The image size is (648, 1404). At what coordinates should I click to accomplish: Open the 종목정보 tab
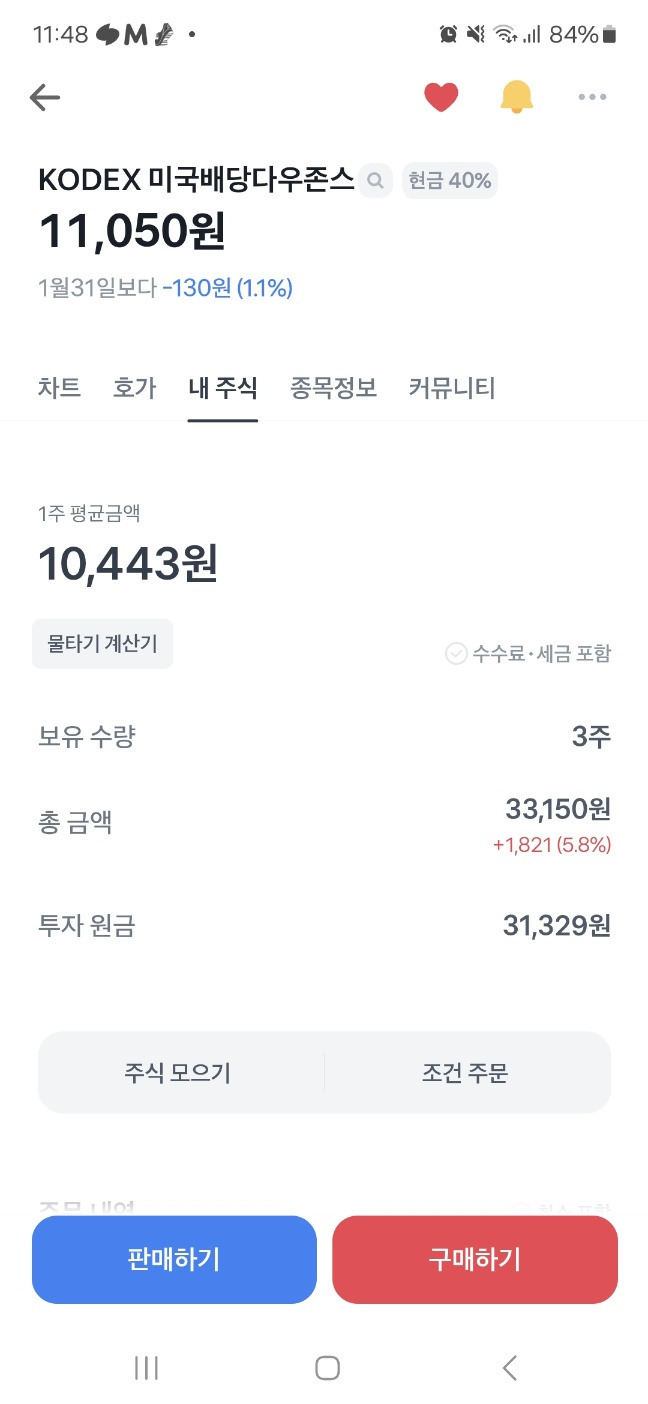click(x=333, y=388)
